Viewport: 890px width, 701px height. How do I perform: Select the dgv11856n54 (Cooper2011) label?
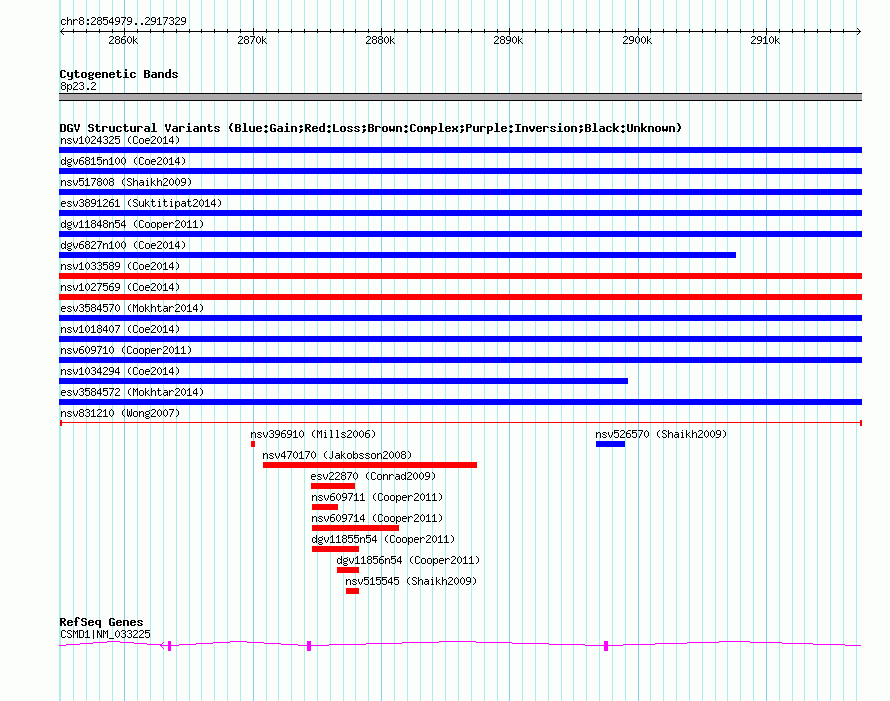[x=408, y=560]
